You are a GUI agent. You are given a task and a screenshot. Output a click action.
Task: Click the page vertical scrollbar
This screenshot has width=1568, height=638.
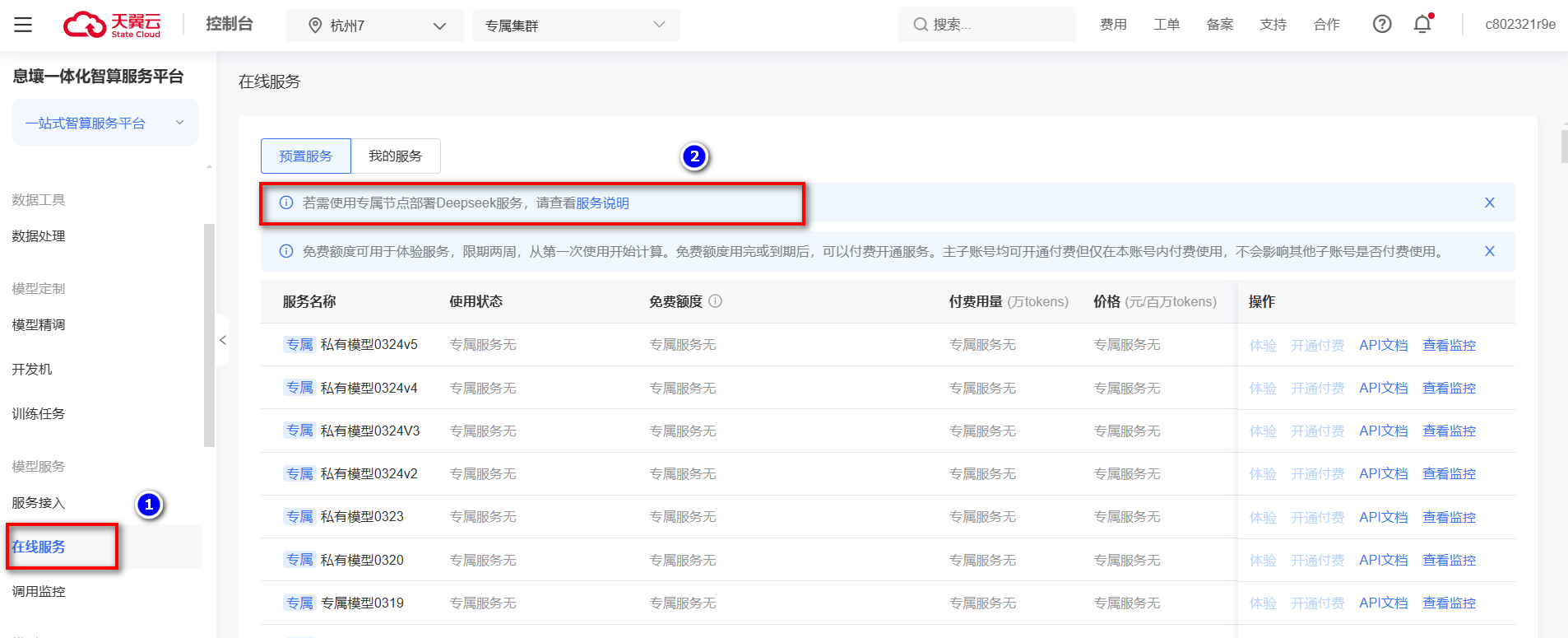[1564, 146]
